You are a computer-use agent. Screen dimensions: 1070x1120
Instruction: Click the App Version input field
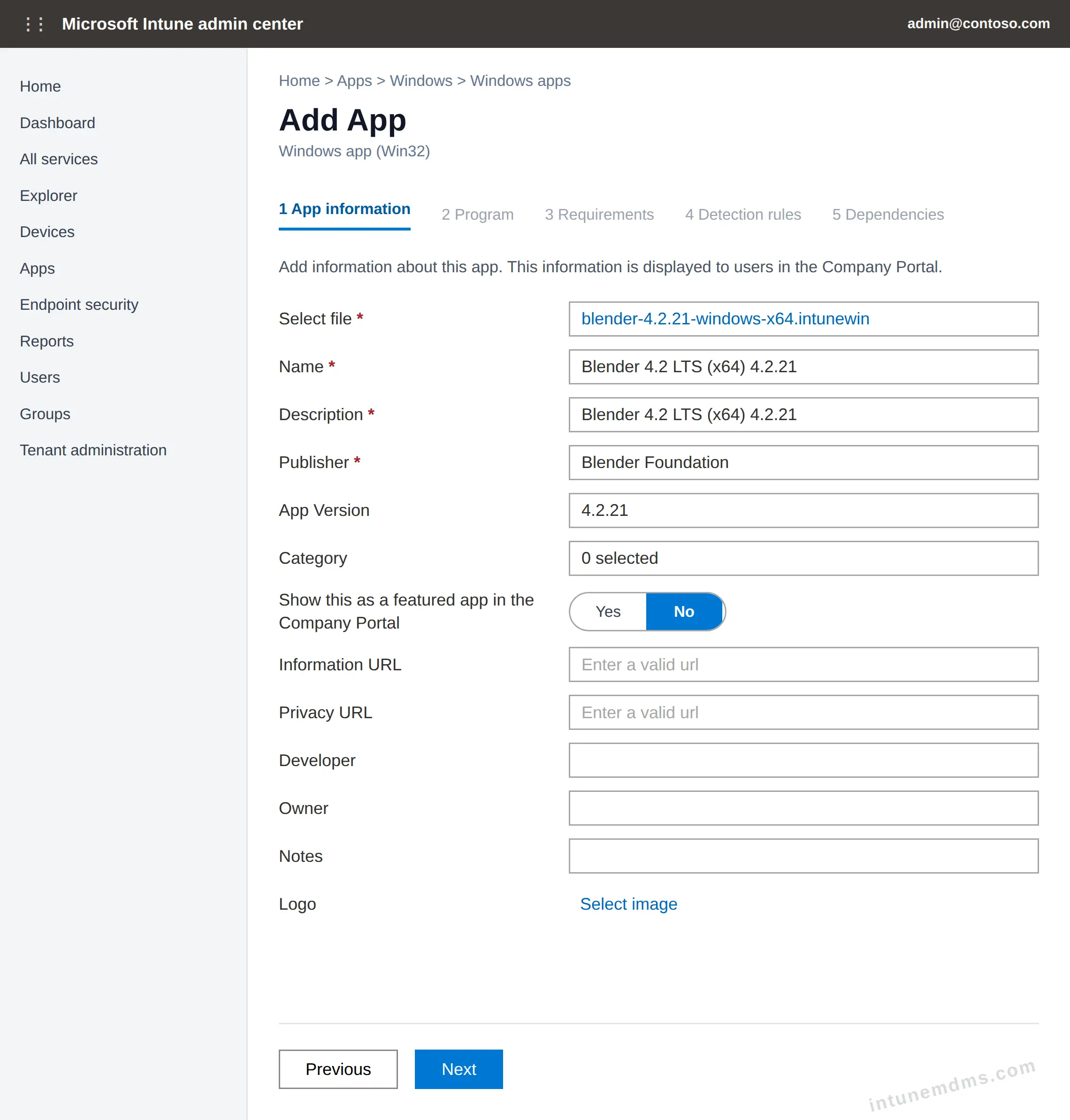803,510
